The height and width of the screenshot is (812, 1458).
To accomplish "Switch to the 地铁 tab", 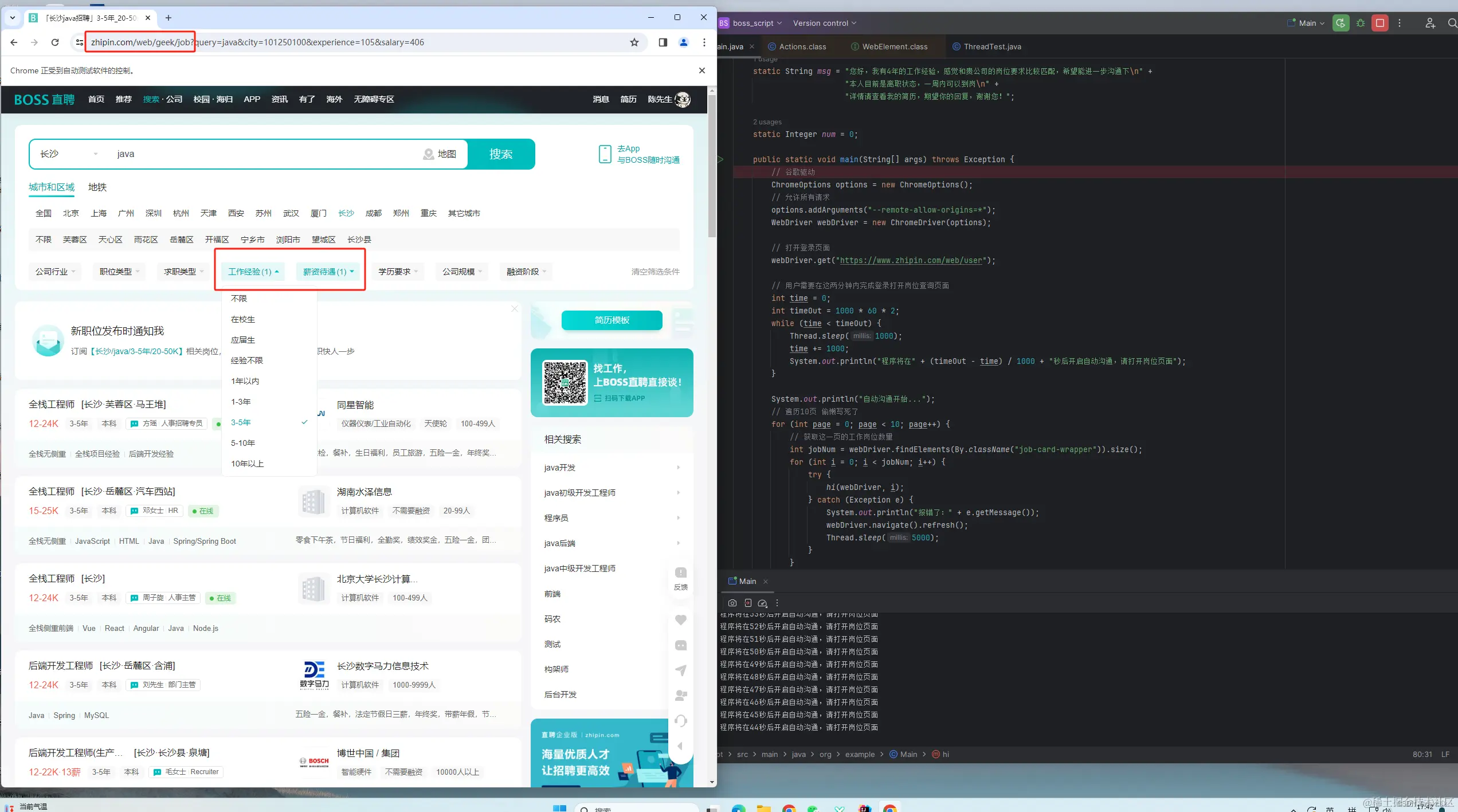I will click(97, 187).
